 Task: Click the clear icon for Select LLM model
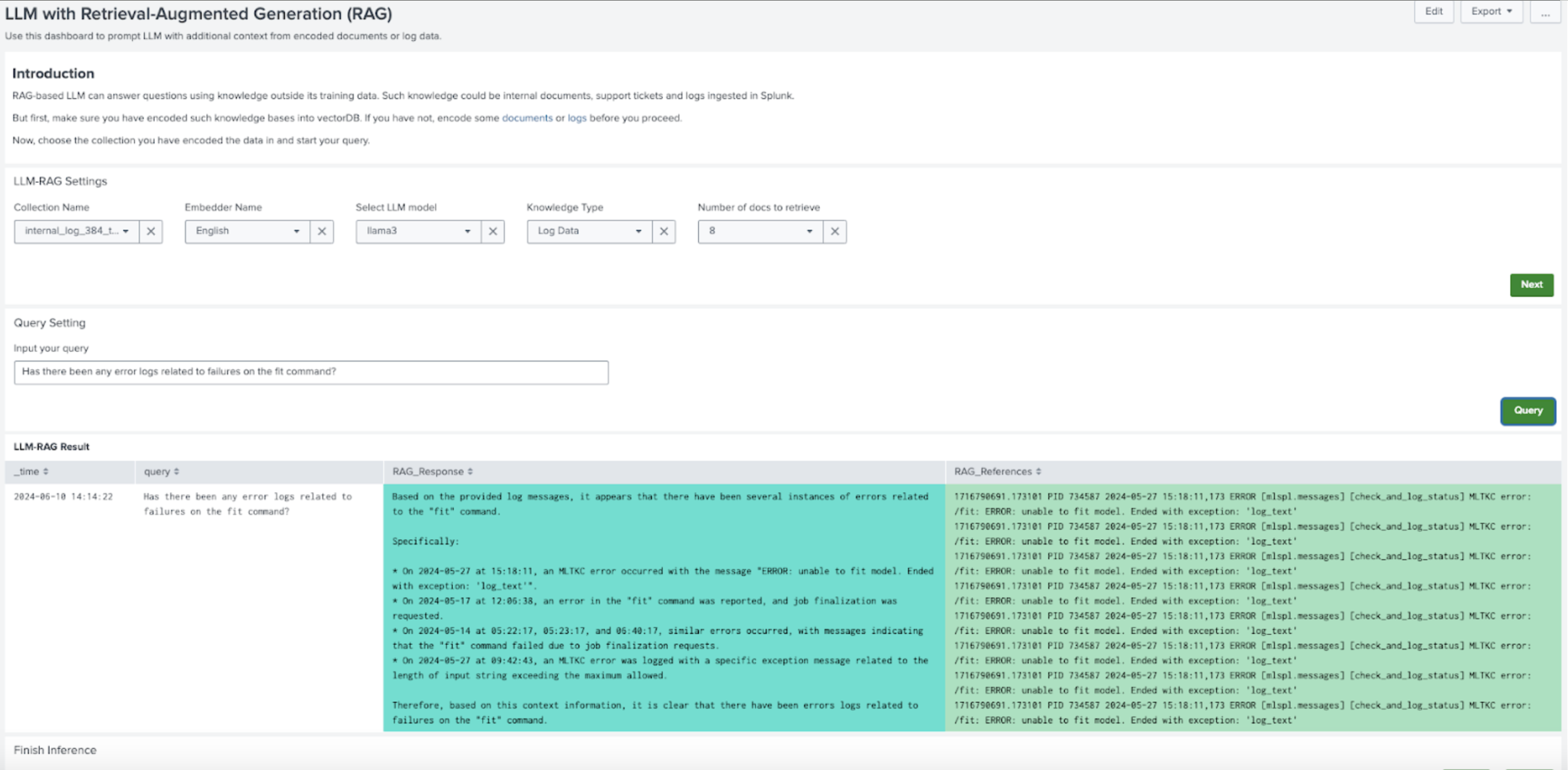(493, 231)
